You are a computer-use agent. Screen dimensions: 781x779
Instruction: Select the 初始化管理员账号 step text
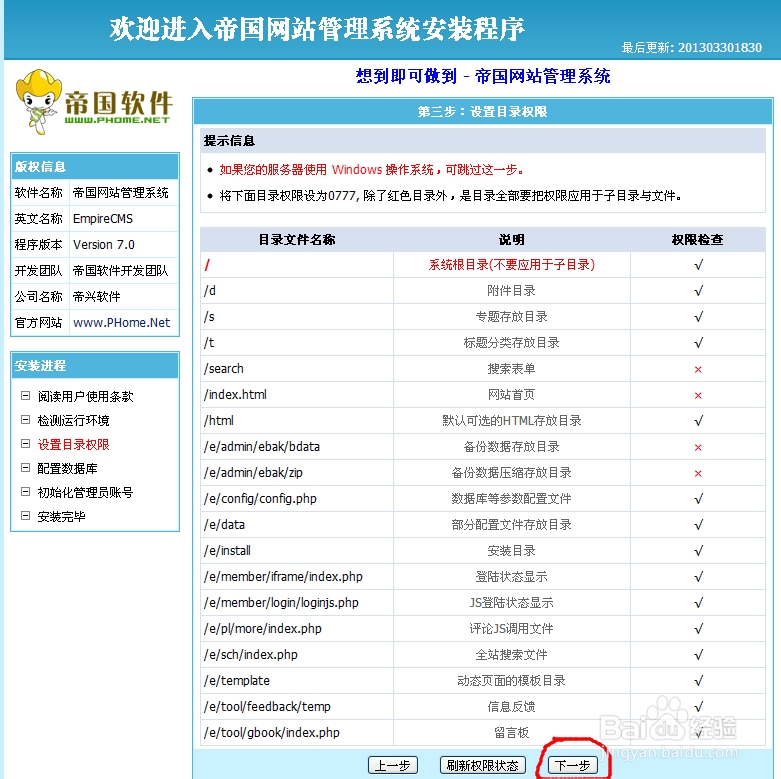[86, 493]
